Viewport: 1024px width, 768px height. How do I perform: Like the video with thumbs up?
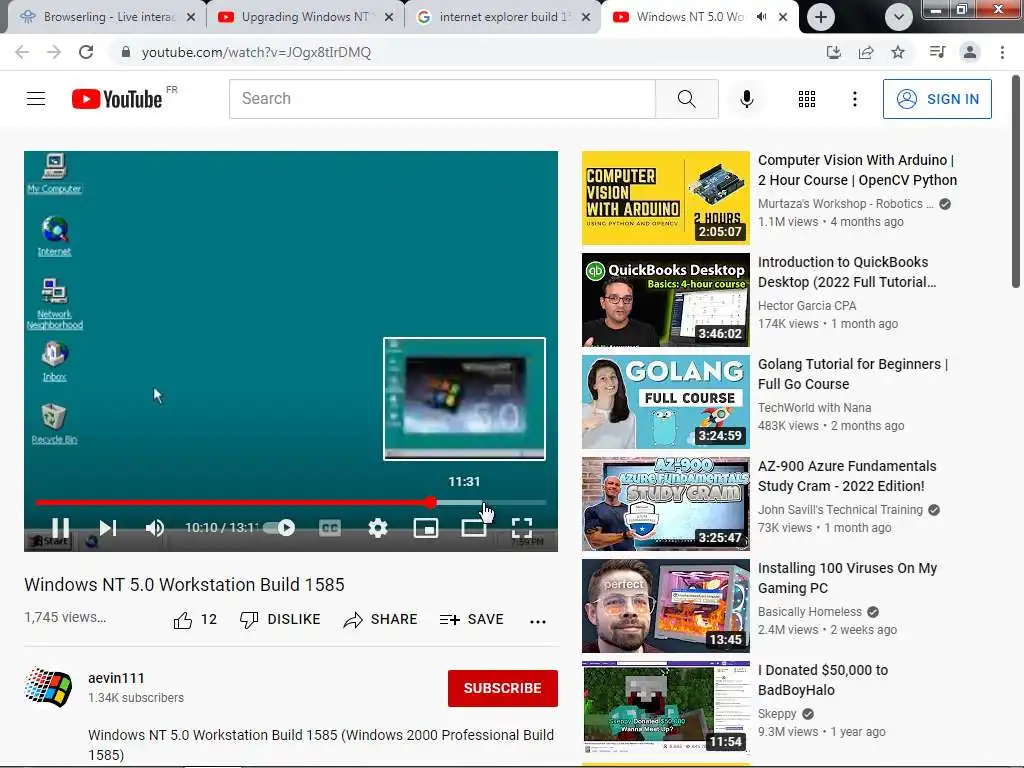coord(195,619)
